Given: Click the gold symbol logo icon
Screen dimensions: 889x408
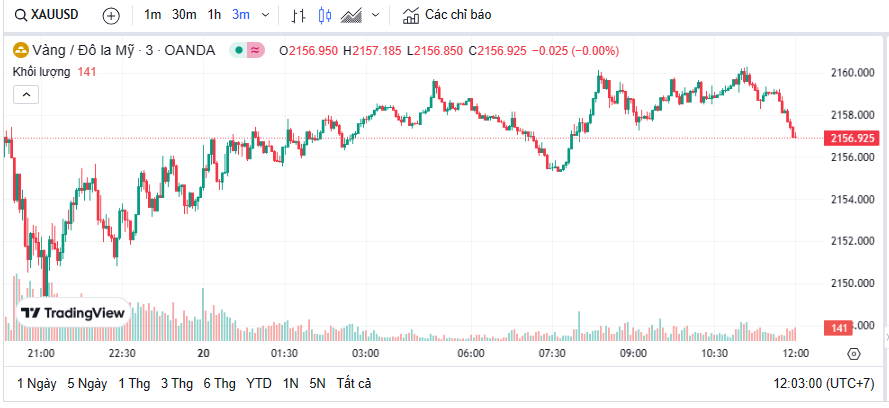Looking at the screenshot, I should (x=19, y=50).
